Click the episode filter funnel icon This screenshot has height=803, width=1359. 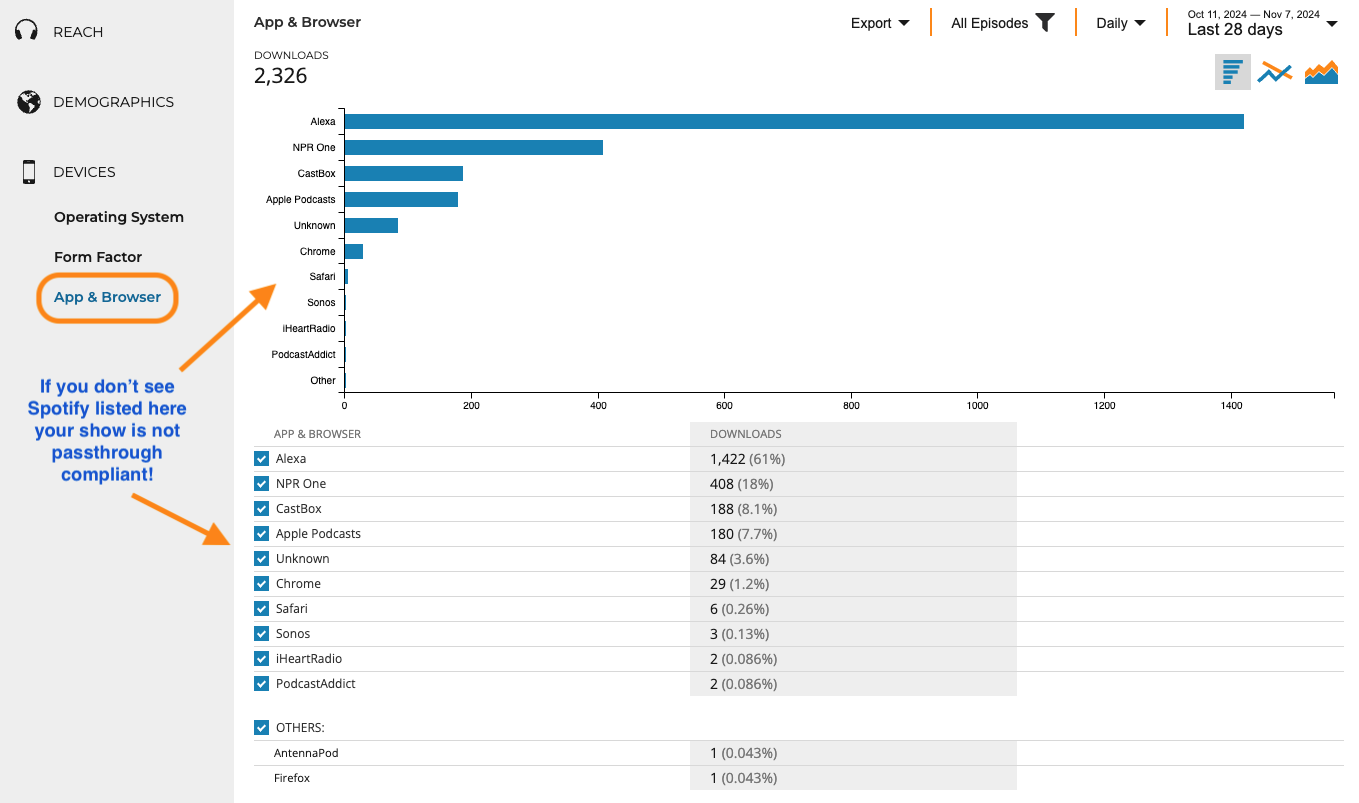(1045, 22)
